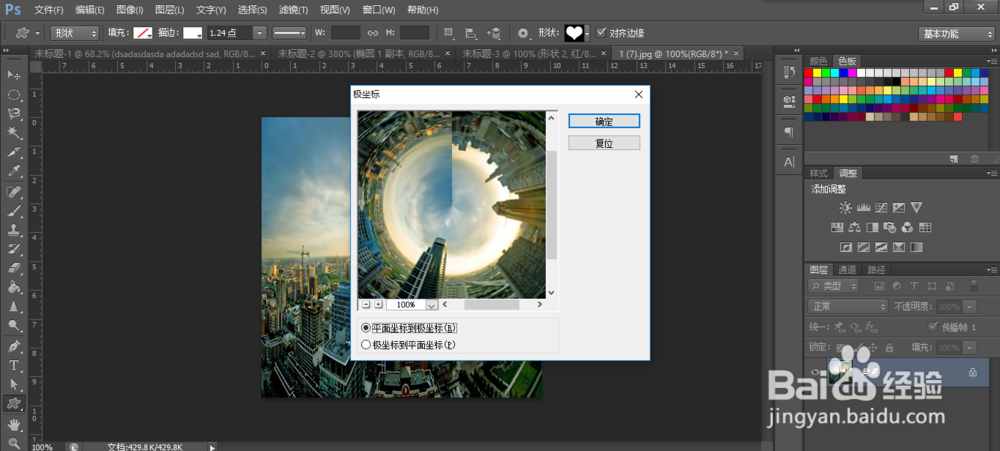Select the Hand tool
The width and height of the screenshot is (1000, 451).
click(x=13, y=424)
